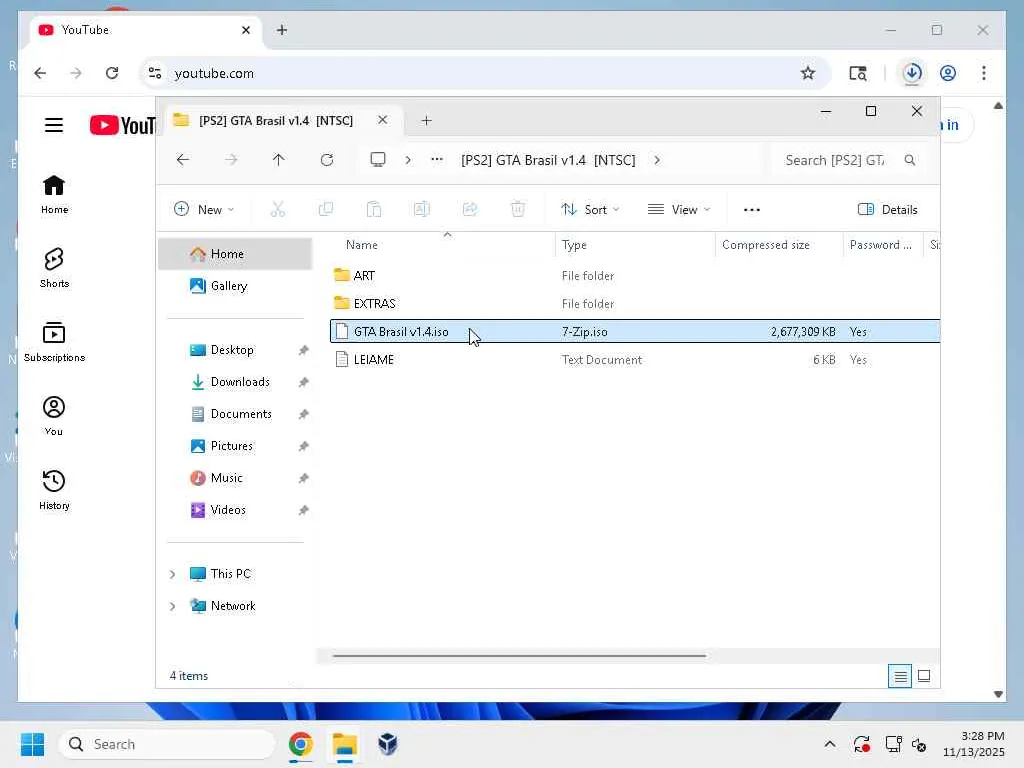Open the View dropdown menu
Viewport: 1024px width, 768px height.
679,210
